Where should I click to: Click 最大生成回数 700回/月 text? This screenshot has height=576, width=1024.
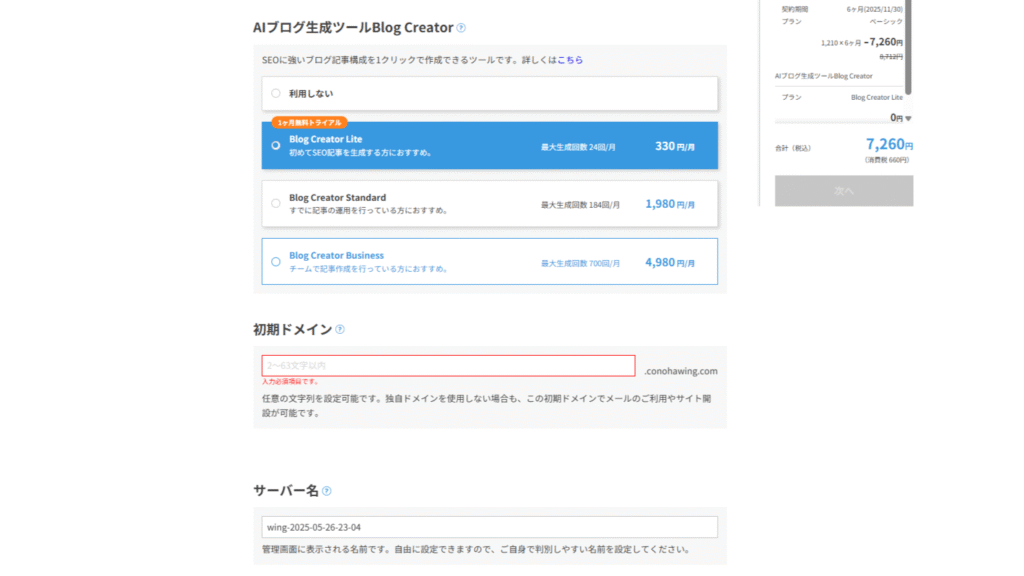tap(580, 263)
